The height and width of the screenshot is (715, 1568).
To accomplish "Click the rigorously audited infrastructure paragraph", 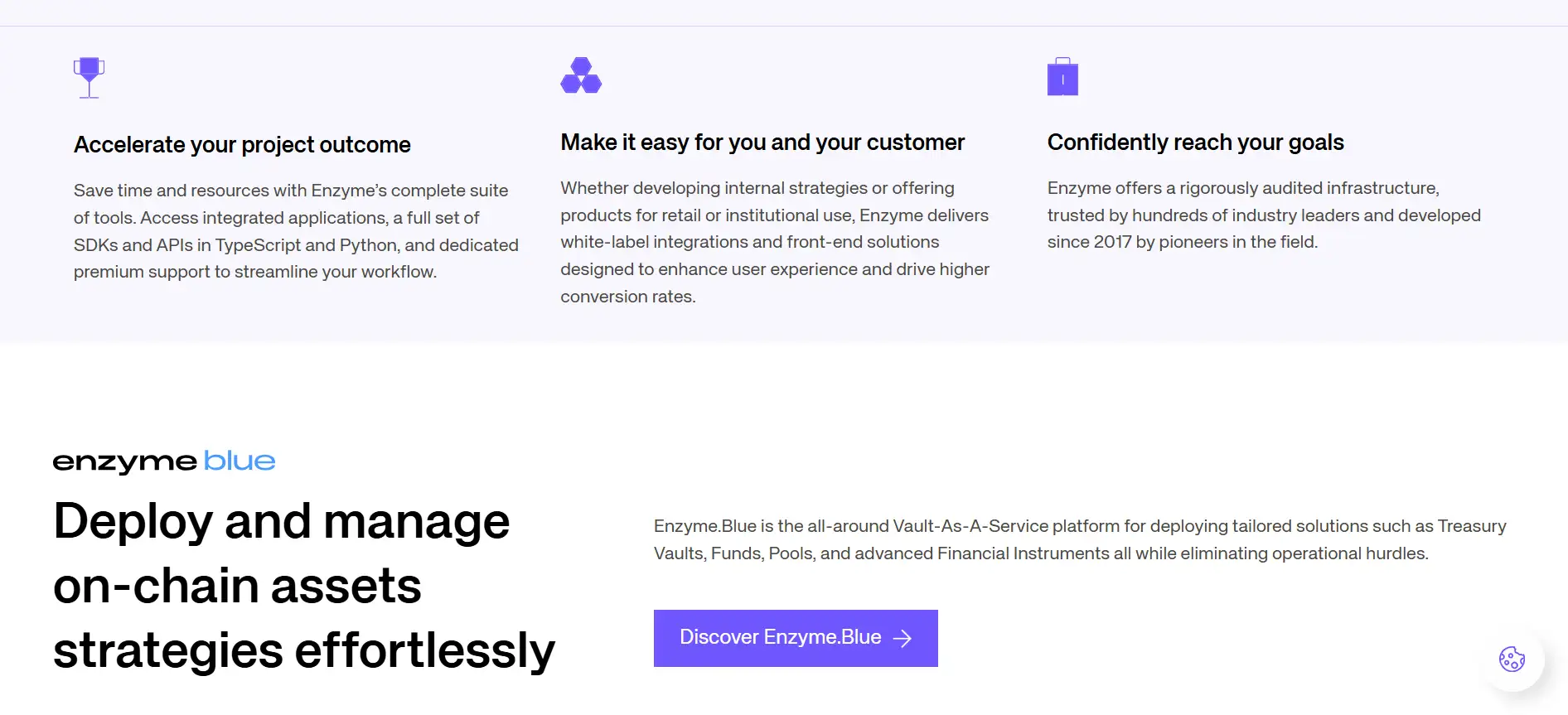I will pyautogui.click(x=1263, y=215).
